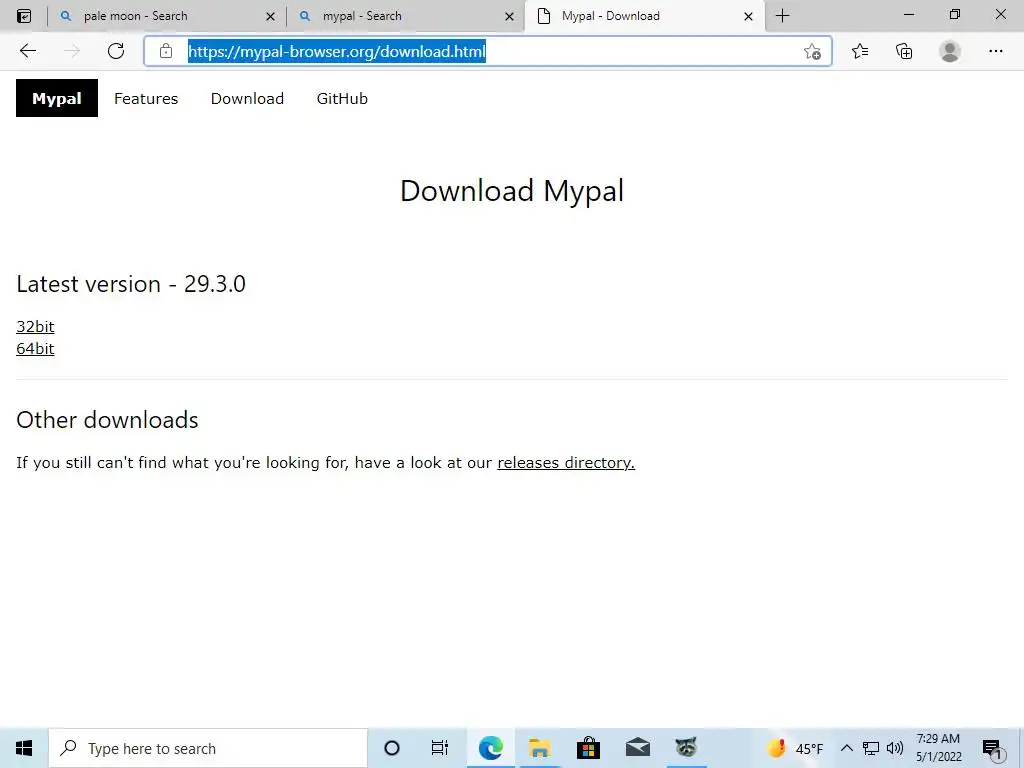This screenshot has height=768, width=1024.
Task: Open weather widget showing 45°F
Action: tap(795, 748)
